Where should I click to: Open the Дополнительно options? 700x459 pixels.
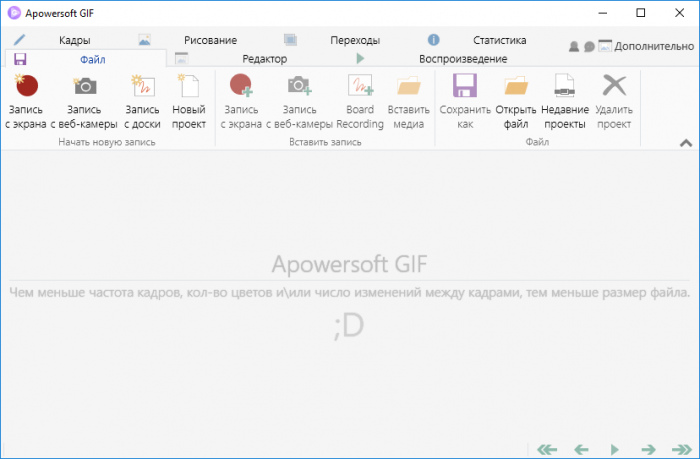(x=646, y=46)
